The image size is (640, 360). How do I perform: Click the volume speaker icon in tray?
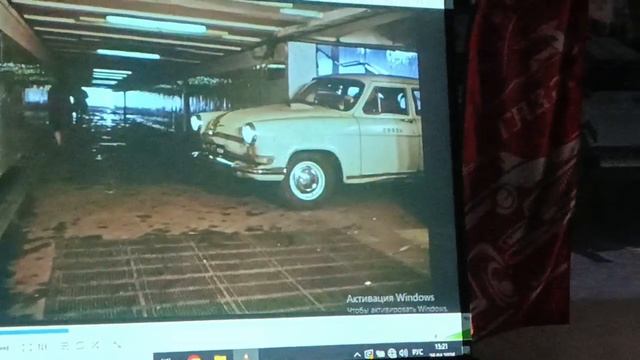pyautogui.click(x=404, y=353)
